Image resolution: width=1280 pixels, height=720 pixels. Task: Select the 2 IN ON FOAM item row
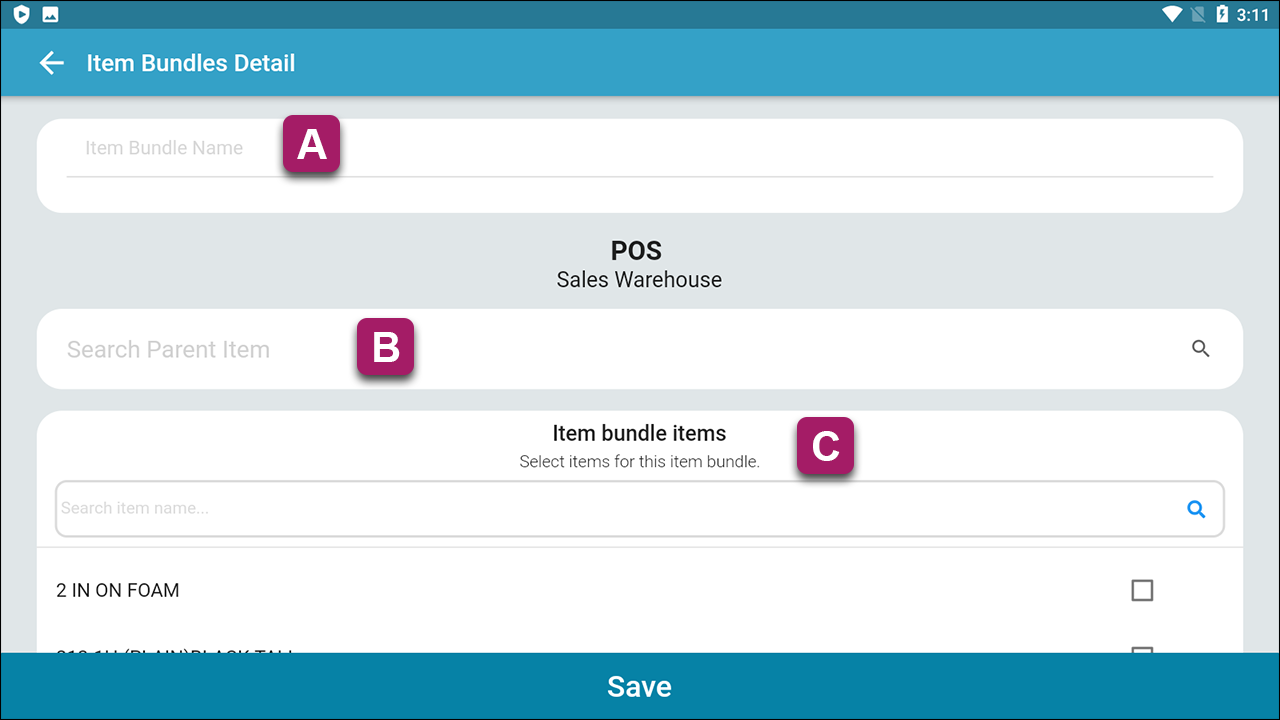[x=640, y=590]
